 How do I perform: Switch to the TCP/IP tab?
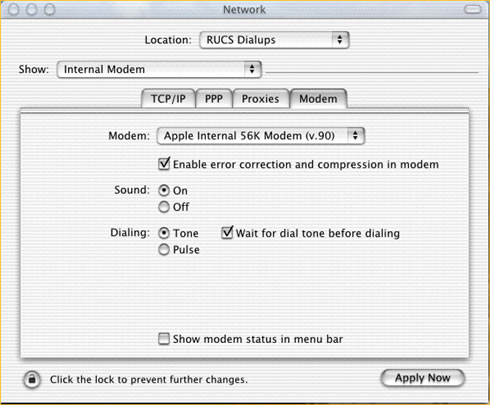168,99
